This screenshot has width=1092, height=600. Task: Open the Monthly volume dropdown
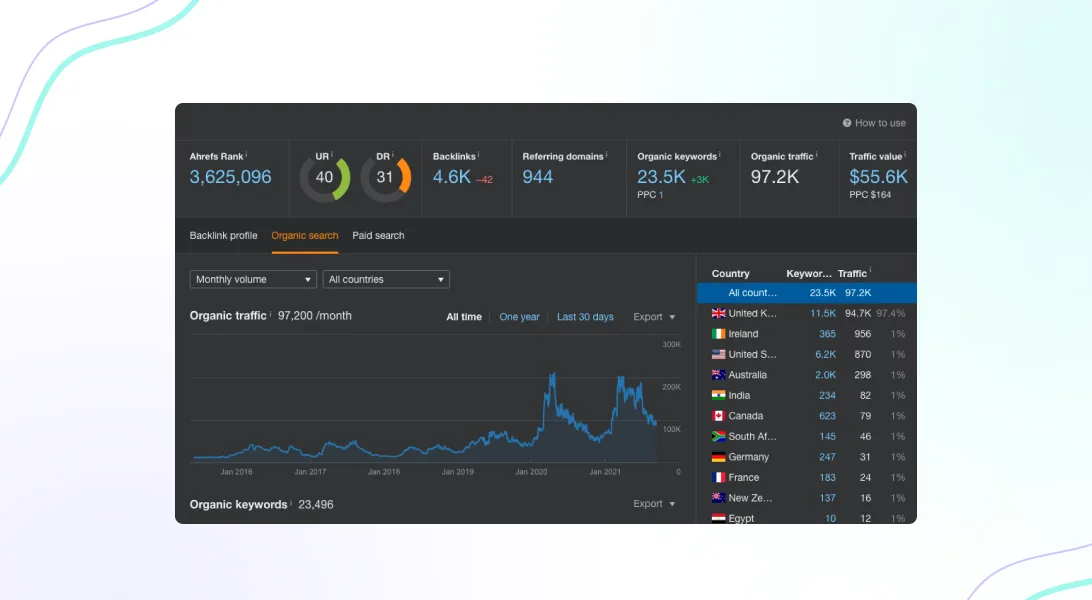click(x=253, y=279)
